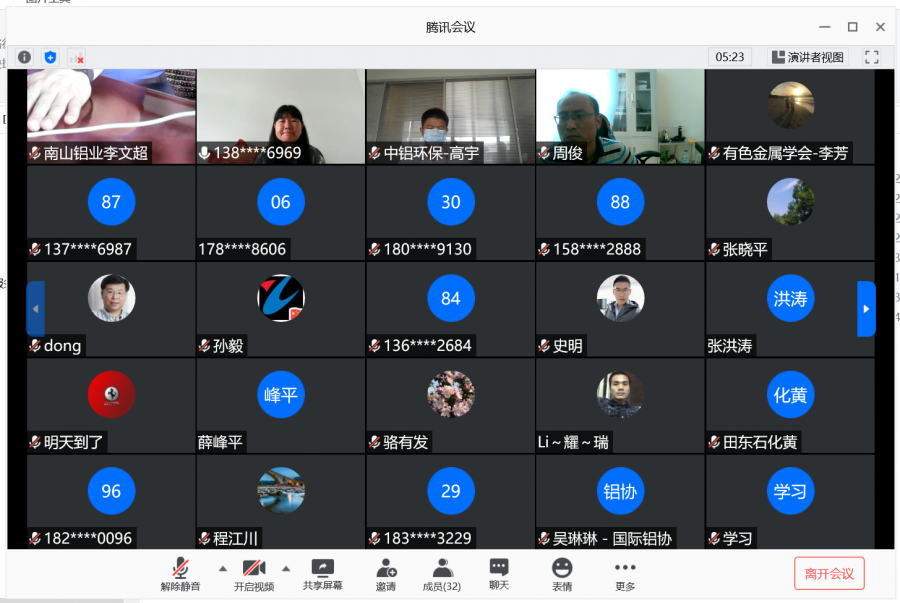
Task: Go to next page of participants
Action: [866, 309]
